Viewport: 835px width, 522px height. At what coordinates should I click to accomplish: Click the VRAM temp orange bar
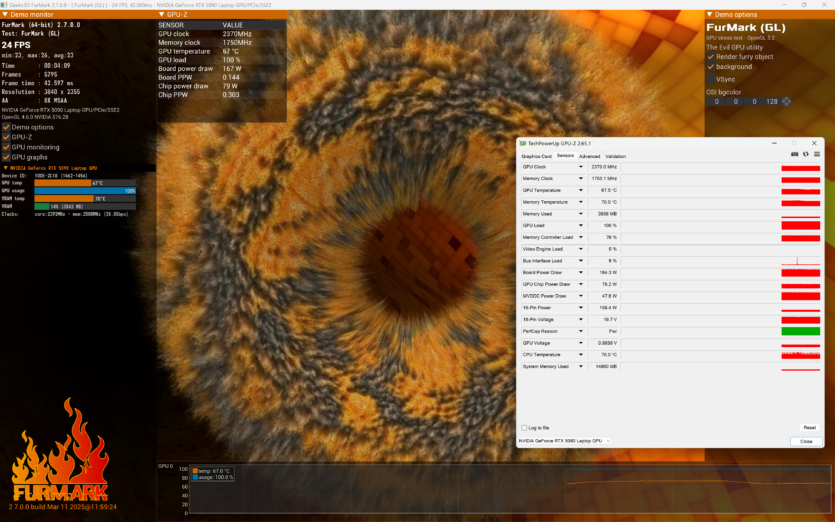[x=64, y=199]
